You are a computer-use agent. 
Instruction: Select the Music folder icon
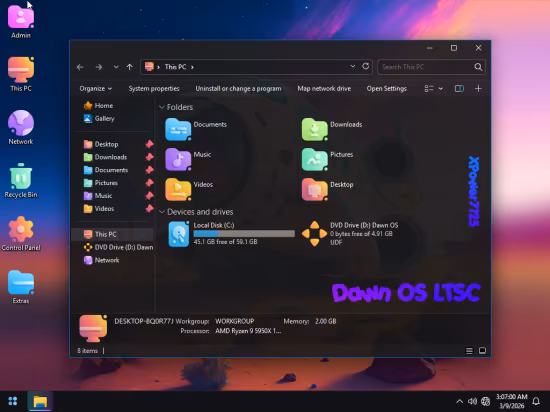(178, 159)
